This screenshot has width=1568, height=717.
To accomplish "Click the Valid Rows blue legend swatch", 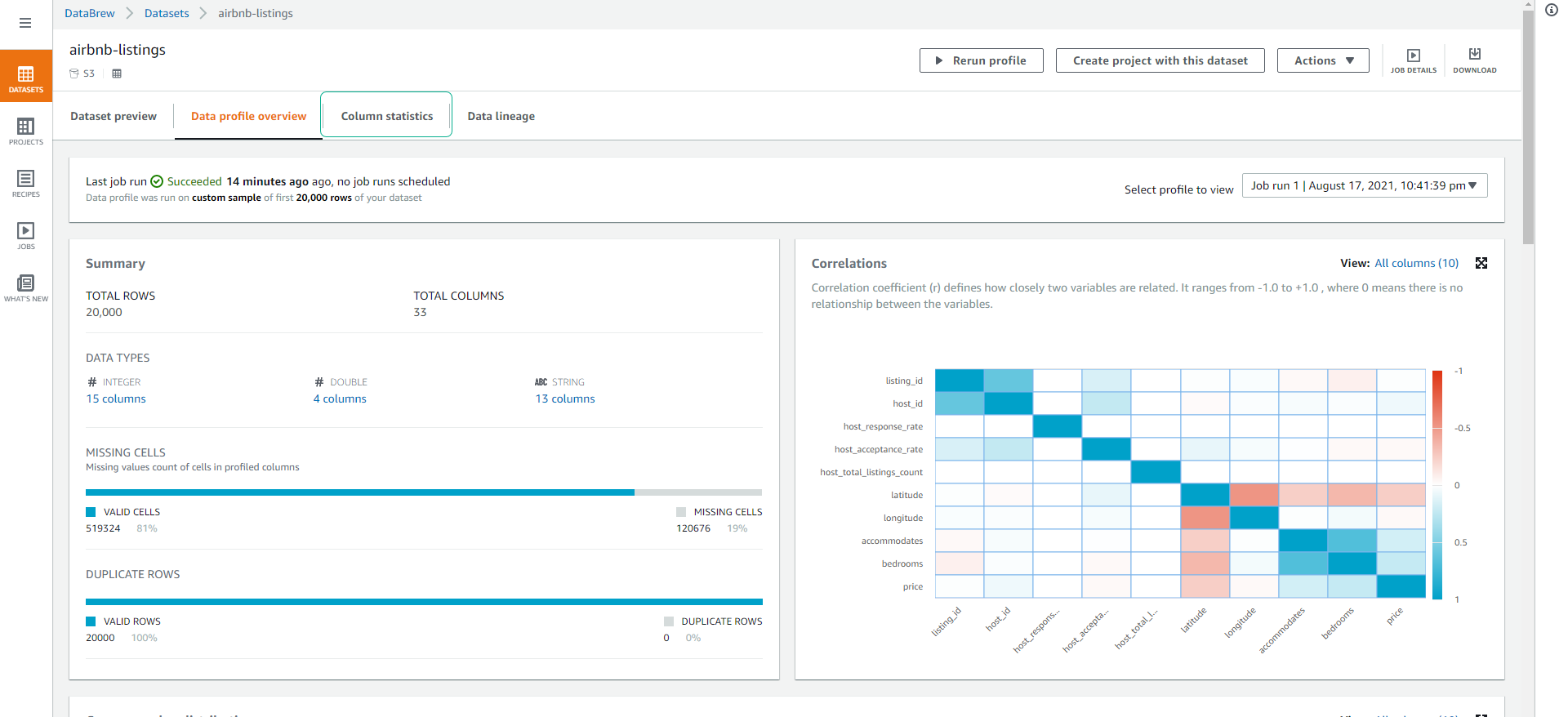I will 91,621.
